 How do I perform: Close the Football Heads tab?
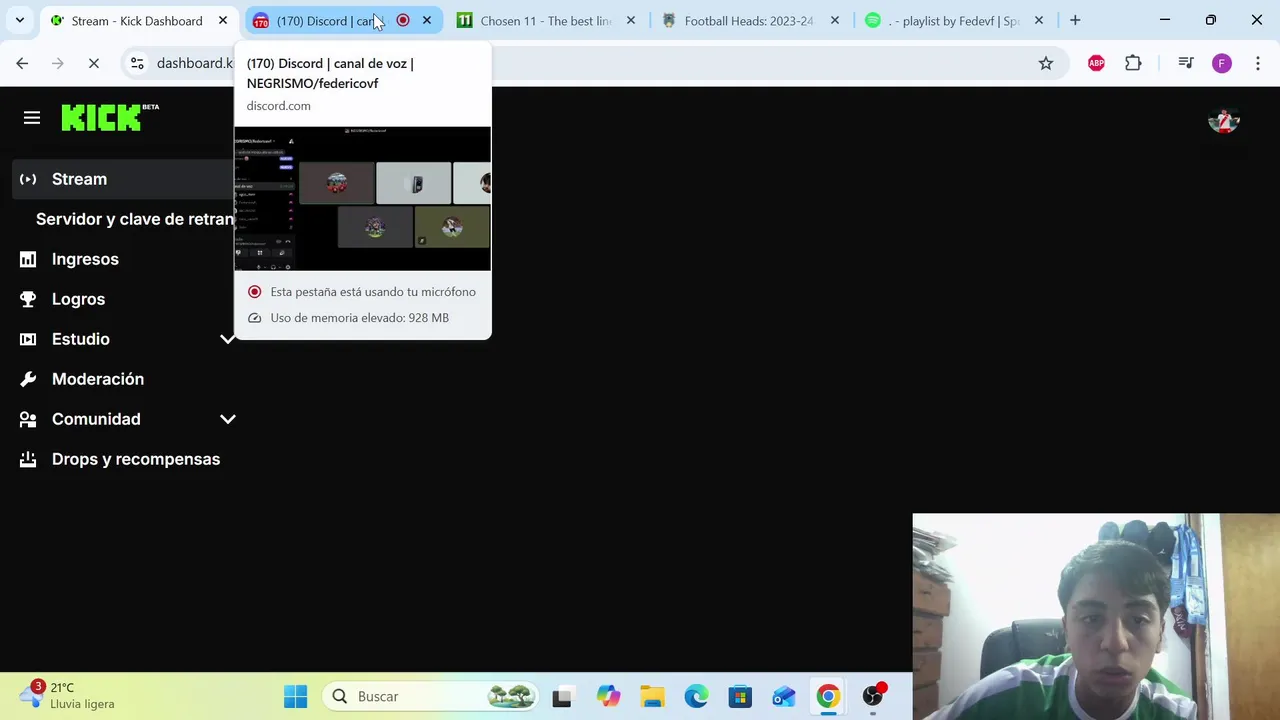(835, 20)
